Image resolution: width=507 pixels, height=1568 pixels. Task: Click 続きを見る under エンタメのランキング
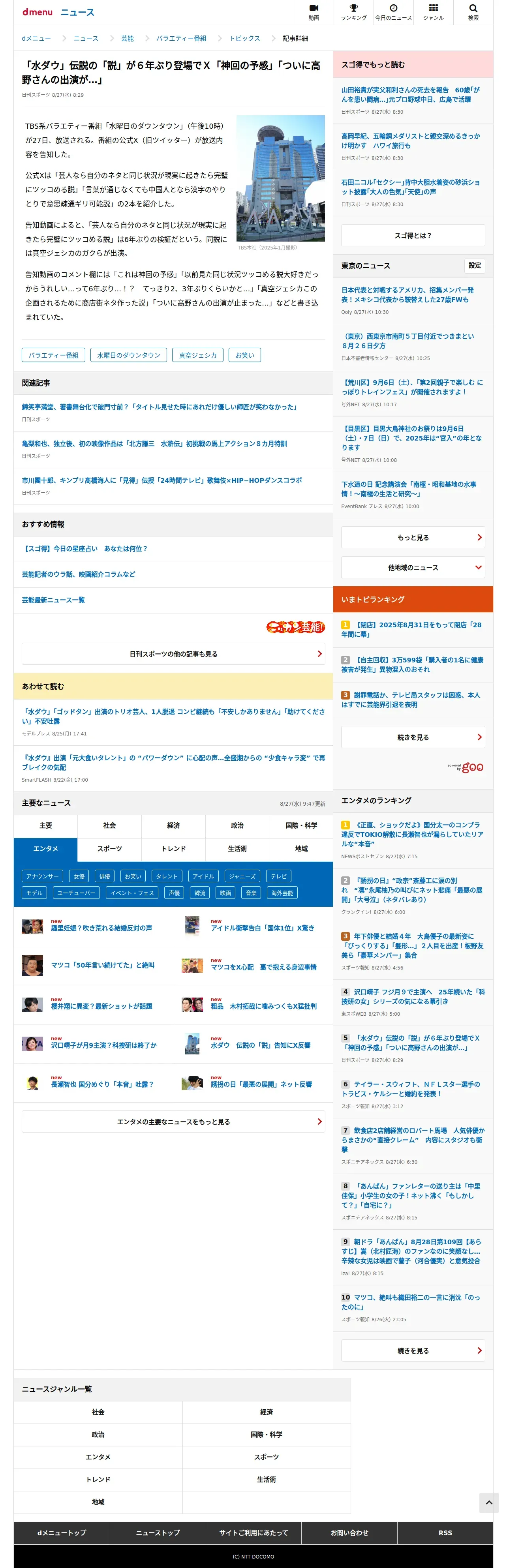413,1351
